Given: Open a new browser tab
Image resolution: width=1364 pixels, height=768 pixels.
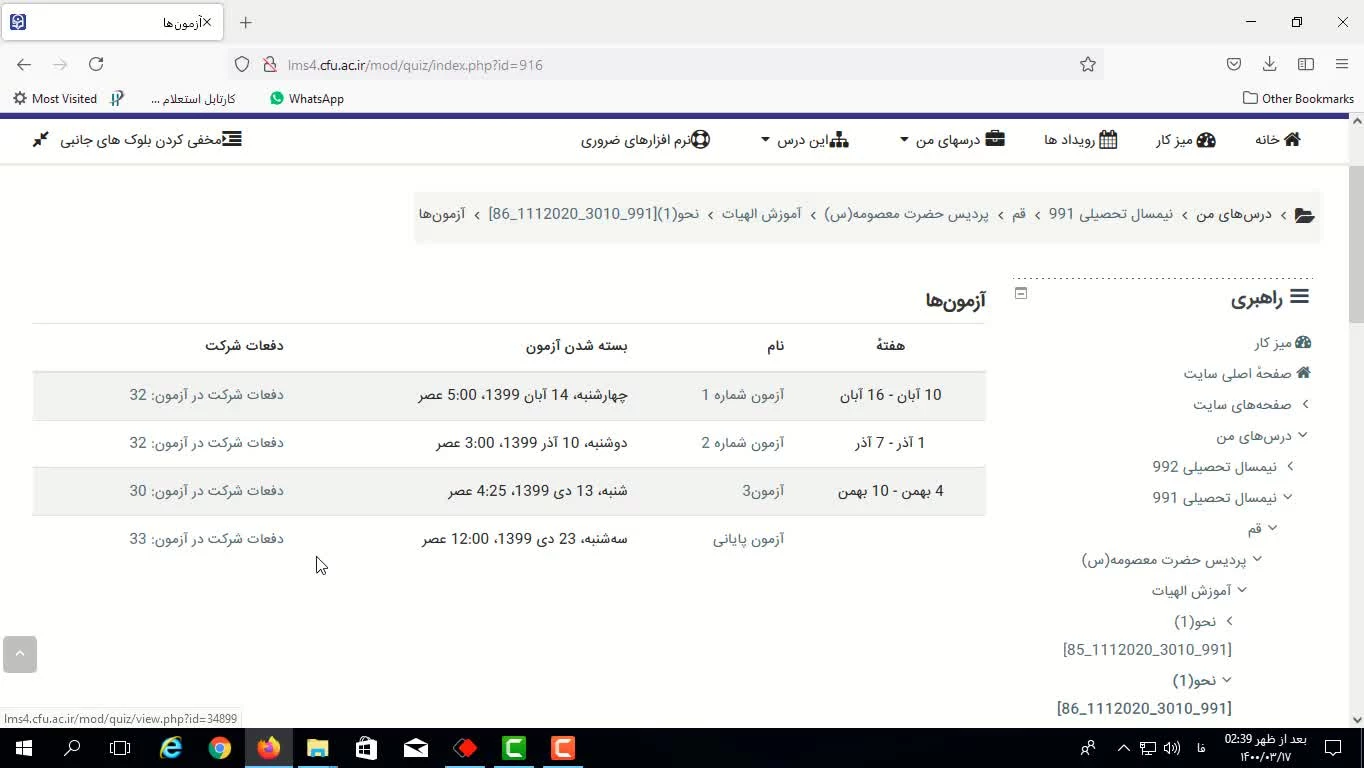Looking at the screenshot, I should 246,22.
